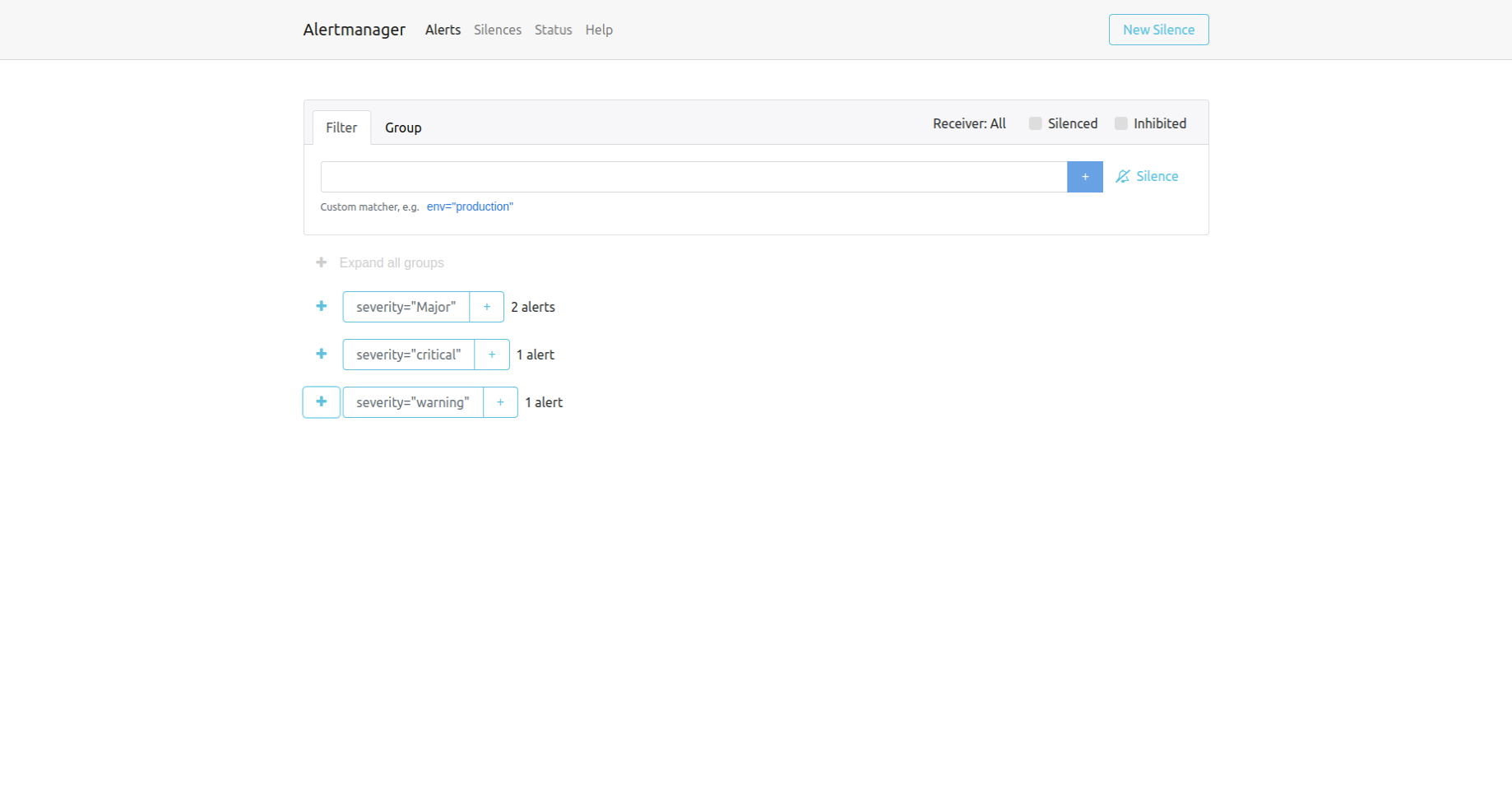Click the + inside the severity="critical" label

[x=492, y=354]
